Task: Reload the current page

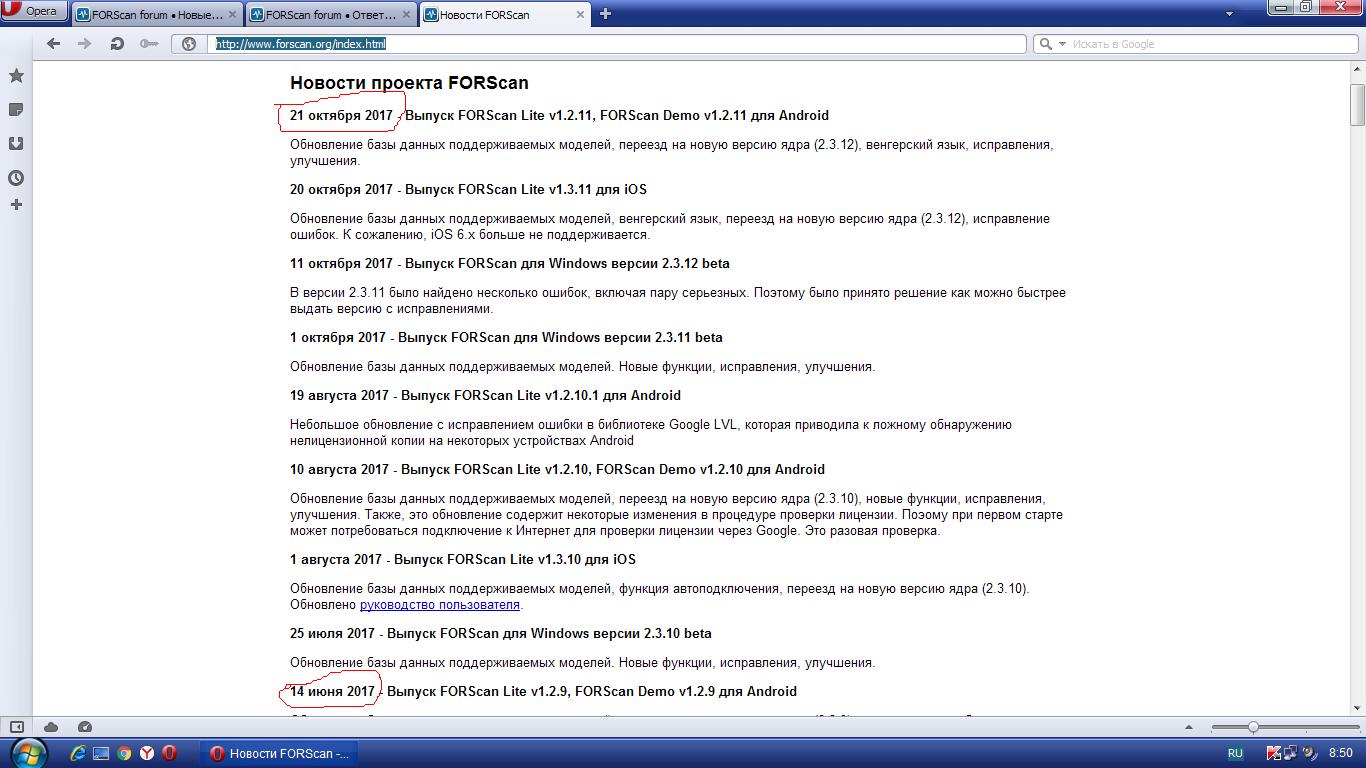Action: coord(116,44)
